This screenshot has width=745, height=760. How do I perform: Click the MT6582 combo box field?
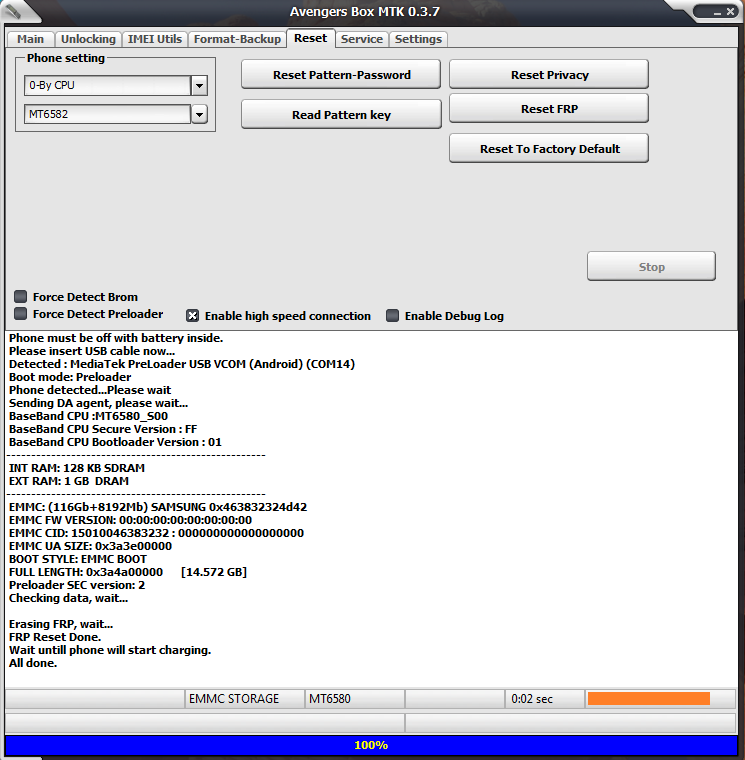coord(107,115)
